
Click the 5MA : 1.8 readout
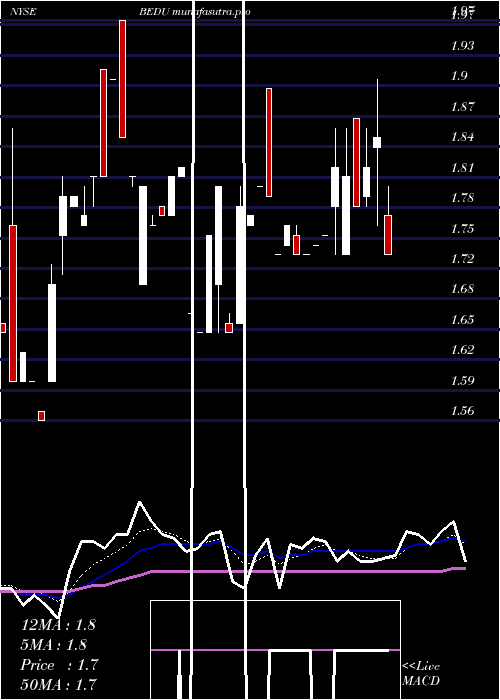(54, 645)
